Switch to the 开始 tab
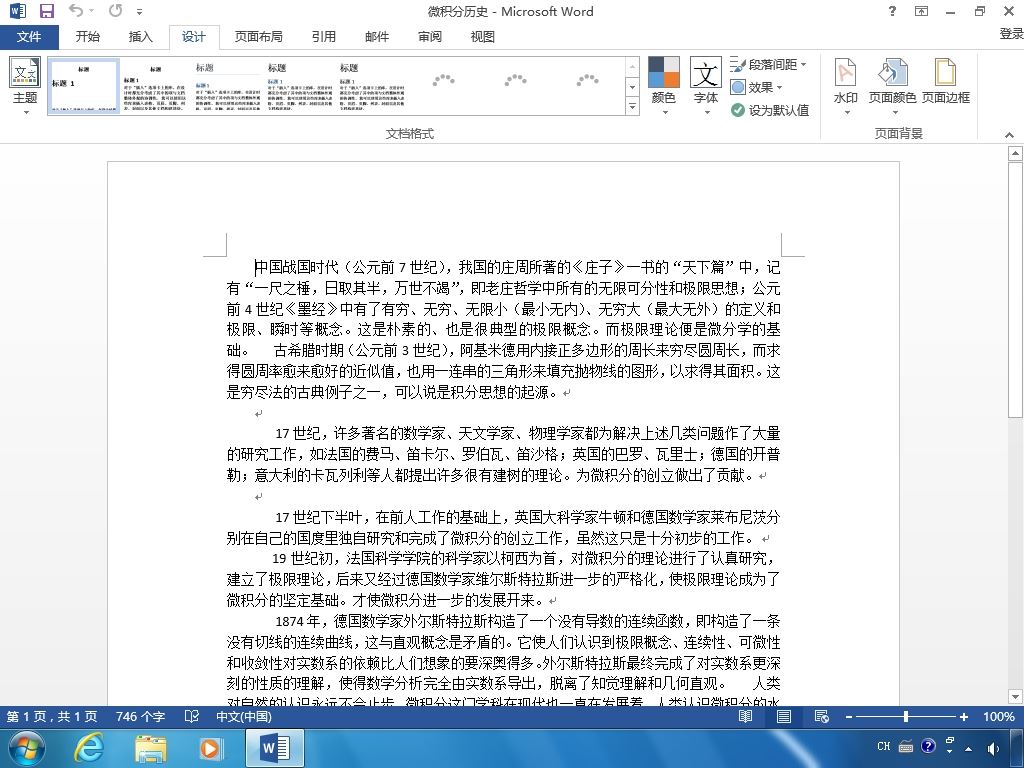The width and height of the screenshot is (1024, 768). pos(88,37)
